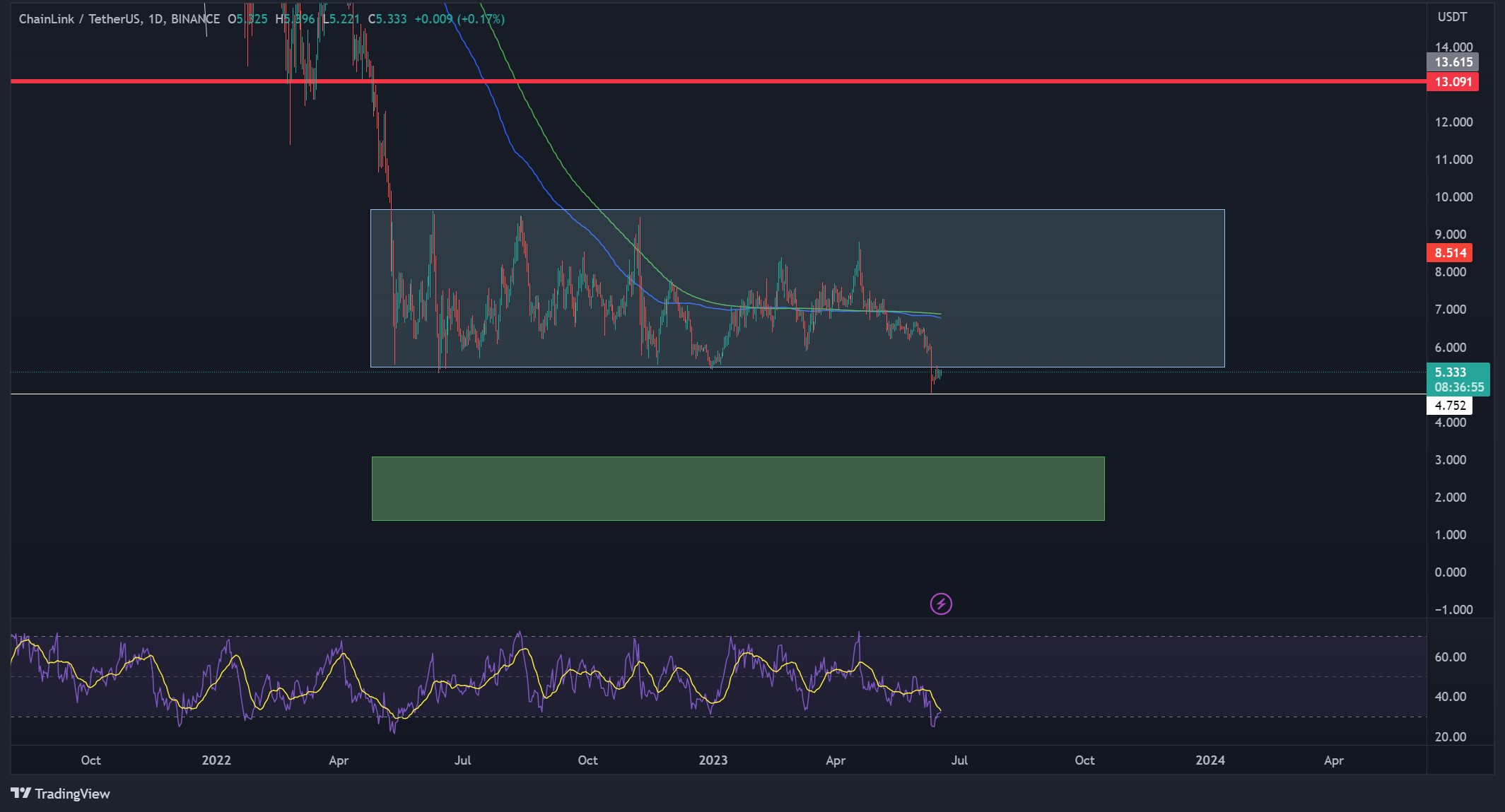Image resolution: width=1505 pixels, height=812 pixels.
Task: Click the red horizontal resistance line
Action: [x=718, y=82]
